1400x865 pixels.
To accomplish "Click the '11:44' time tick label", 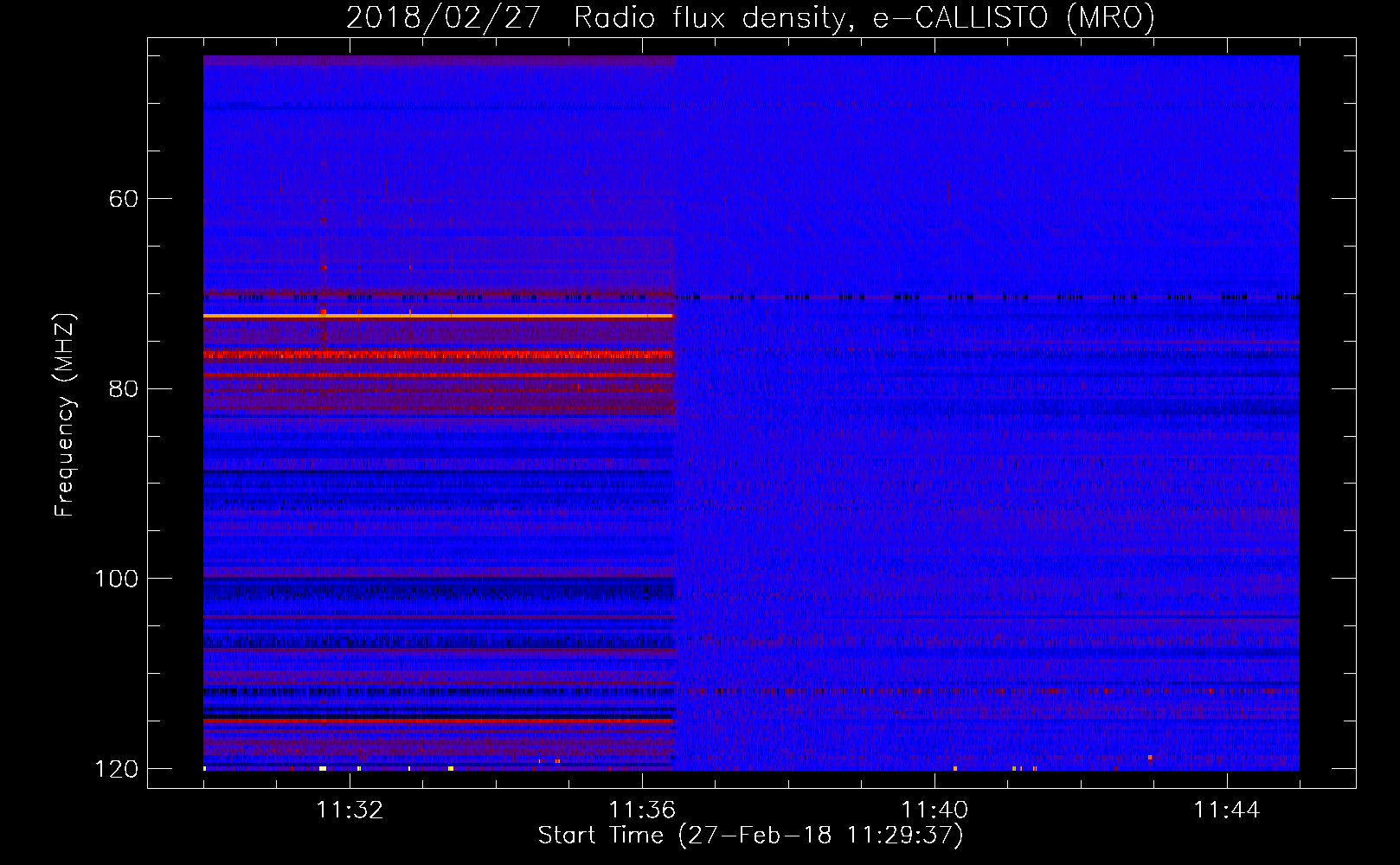I will coord(1227,811).
